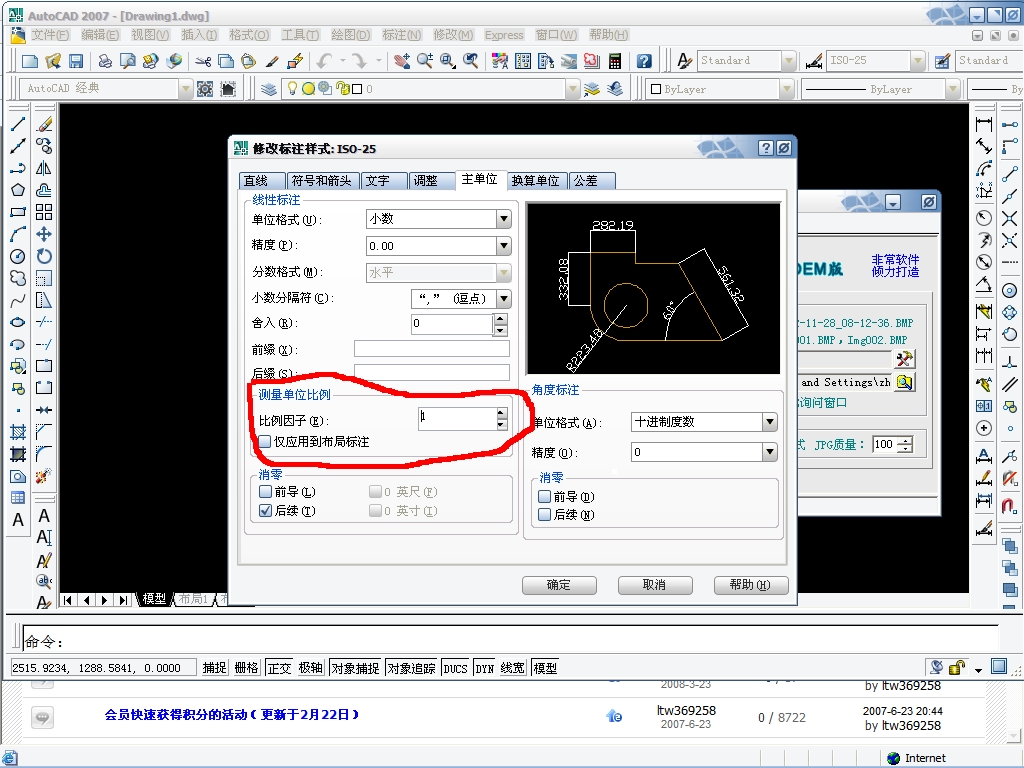Viewport: 1024px width, 768px height.
Task: Open Layer Properties Manager icon
Action: pos(268,89)
